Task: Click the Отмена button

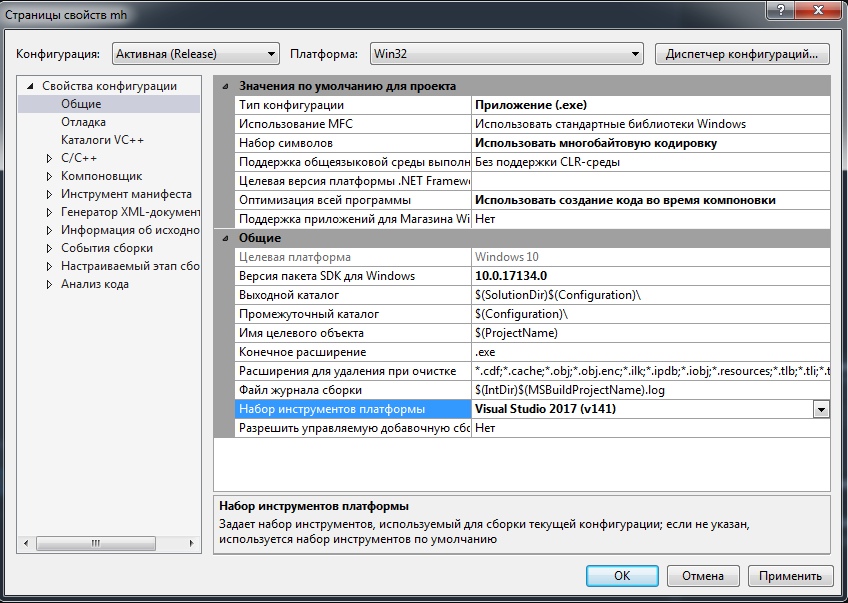Action: coord(702,576)
